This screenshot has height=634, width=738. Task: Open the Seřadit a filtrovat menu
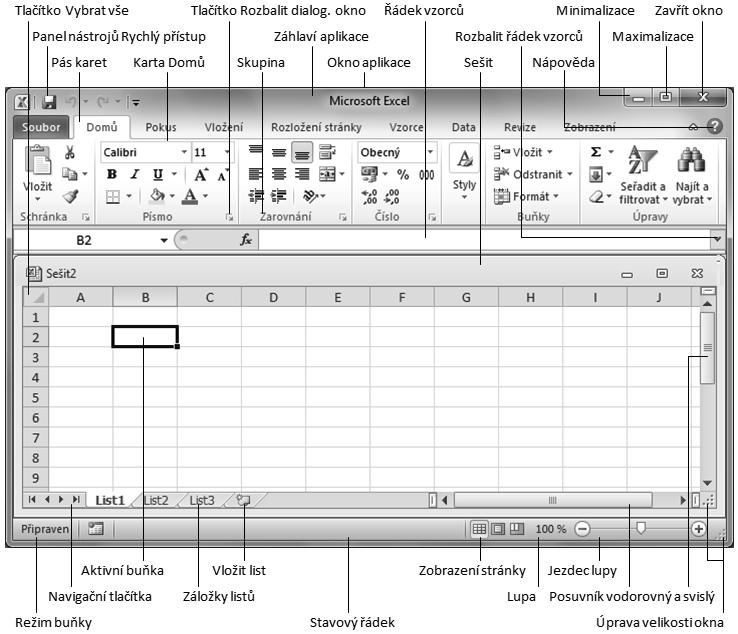[643, 175]
